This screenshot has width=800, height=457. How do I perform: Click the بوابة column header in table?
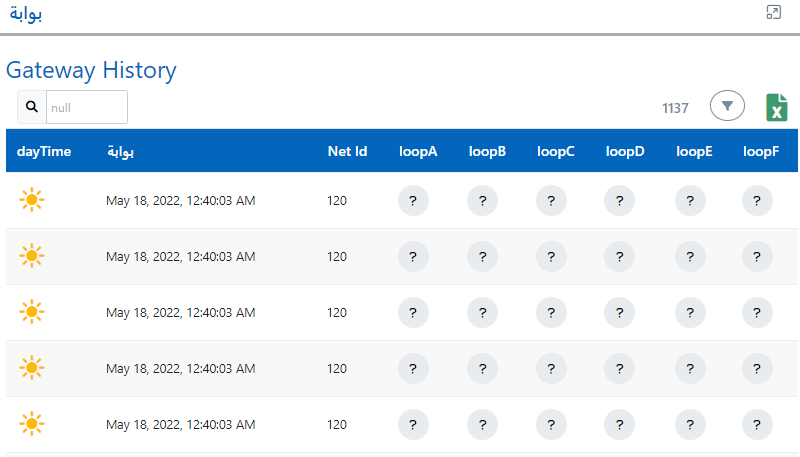point(120,152)
